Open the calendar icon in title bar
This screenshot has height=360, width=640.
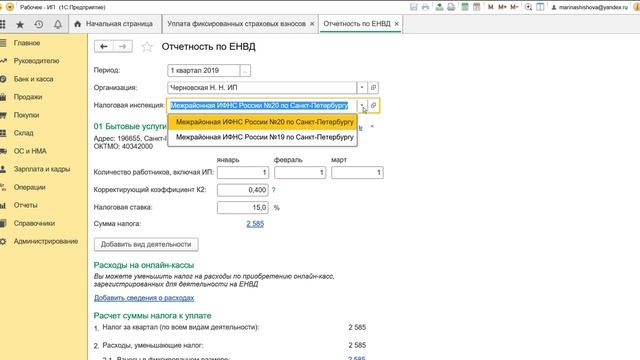tap(476, 7)
